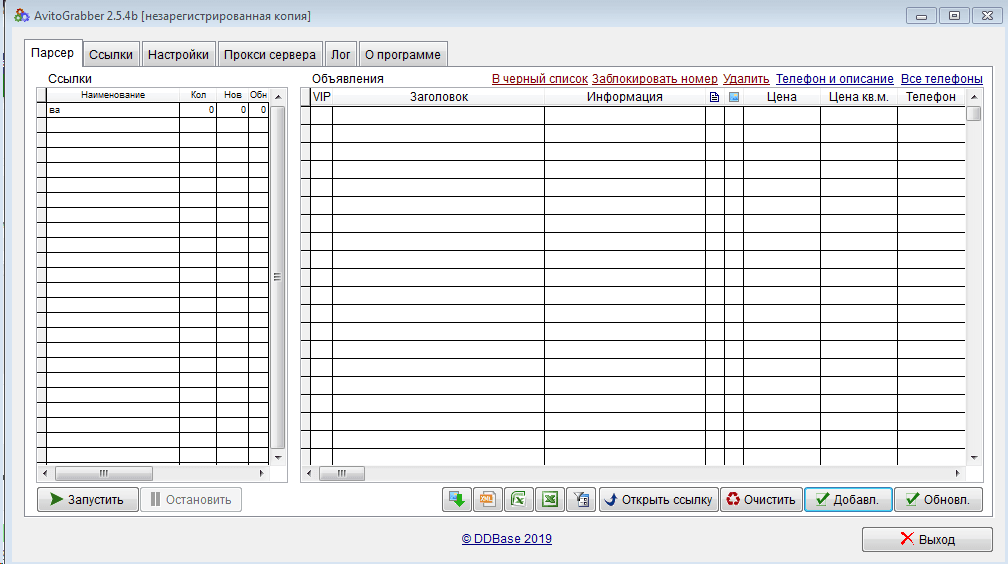
Task: Click the download images green arrow icon
Action: pos(457,500)
